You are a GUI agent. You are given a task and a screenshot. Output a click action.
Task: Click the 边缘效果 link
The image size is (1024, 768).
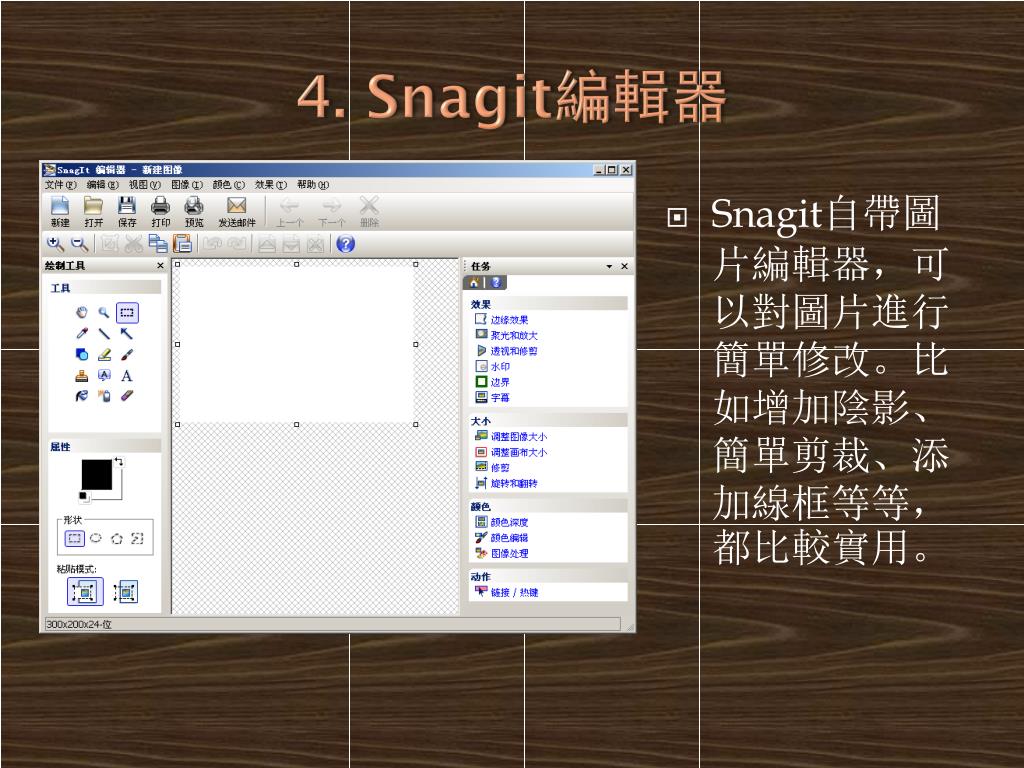coord(509,320)
